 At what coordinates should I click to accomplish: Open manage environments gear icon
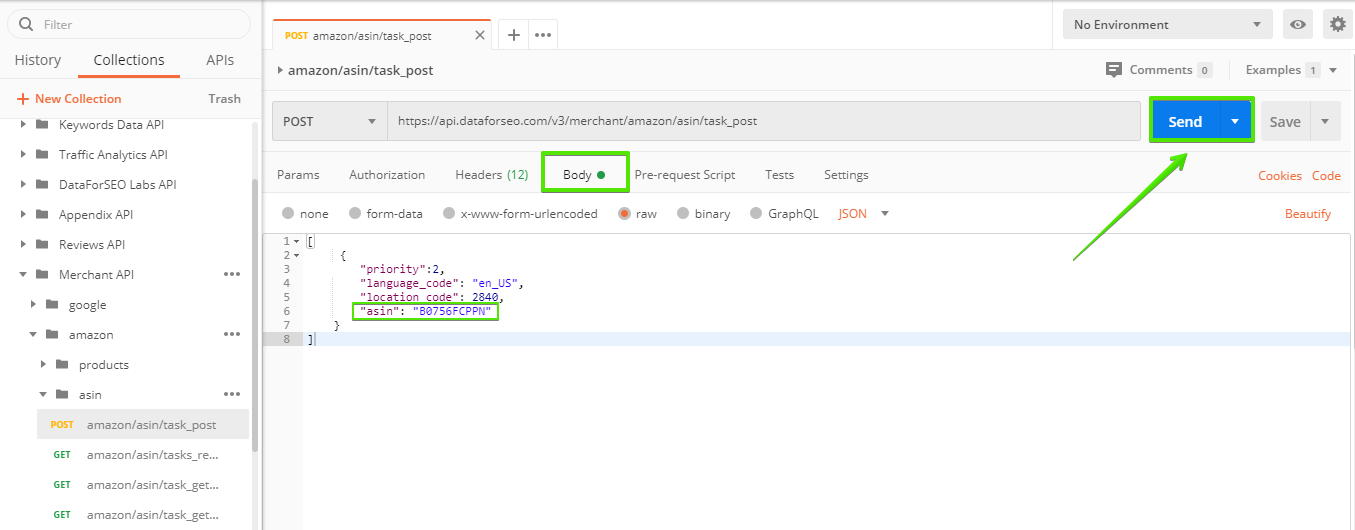1338,24
